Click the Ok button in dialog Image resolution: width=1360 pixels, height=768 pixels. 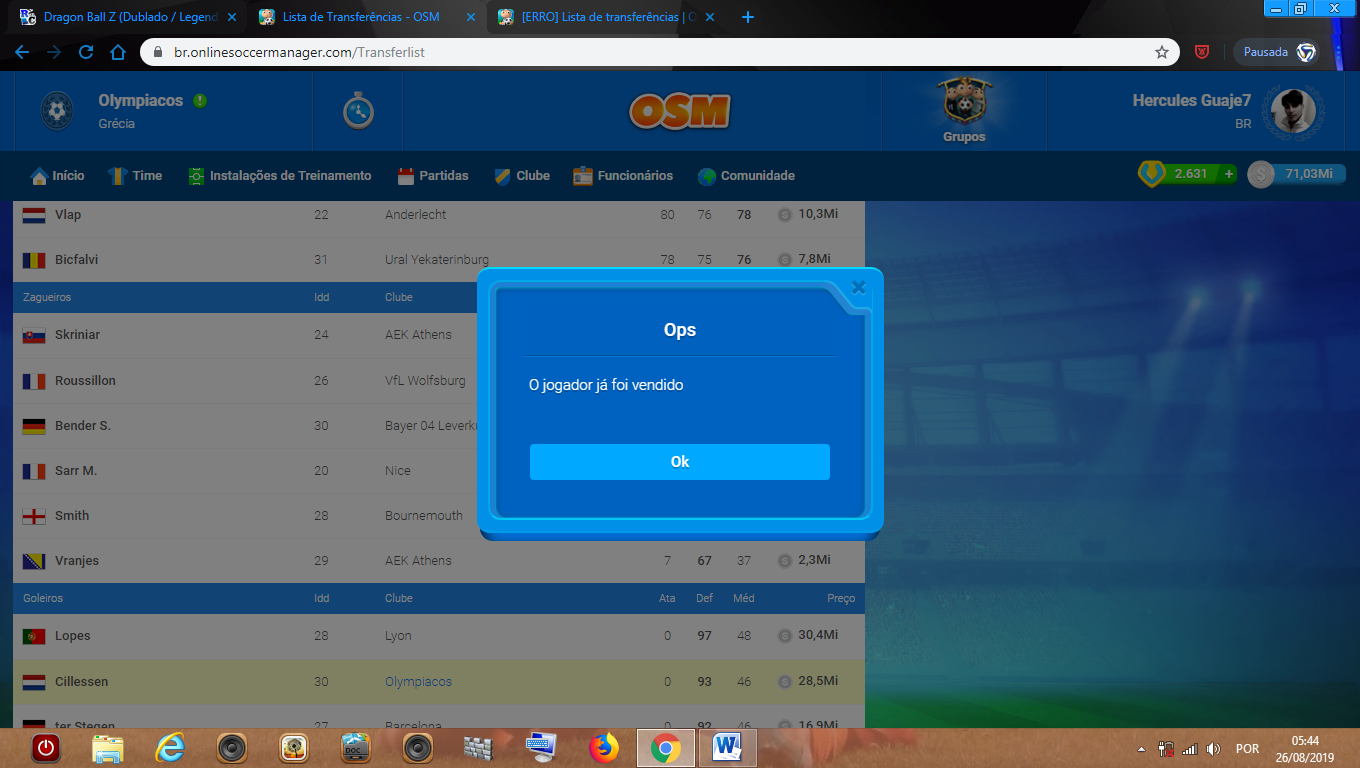(679, 462)
